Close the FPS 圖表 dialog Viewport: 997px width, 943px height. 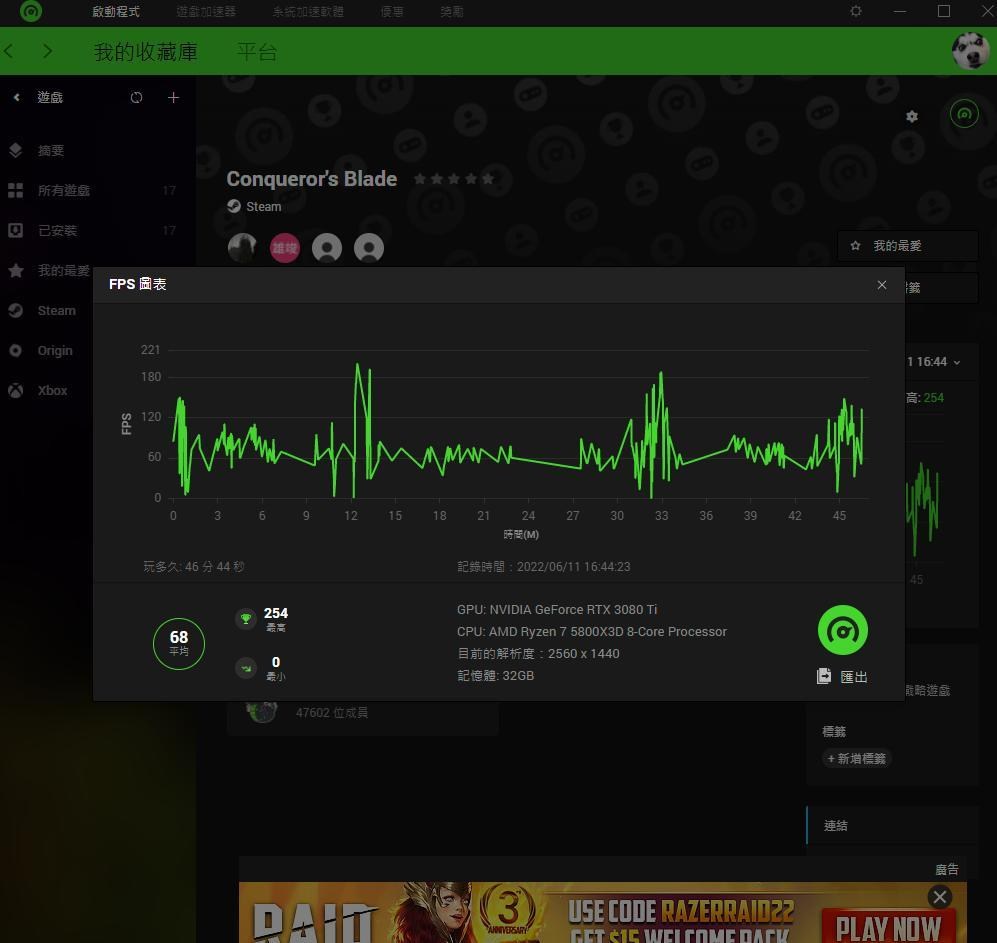tap(881, 285)
